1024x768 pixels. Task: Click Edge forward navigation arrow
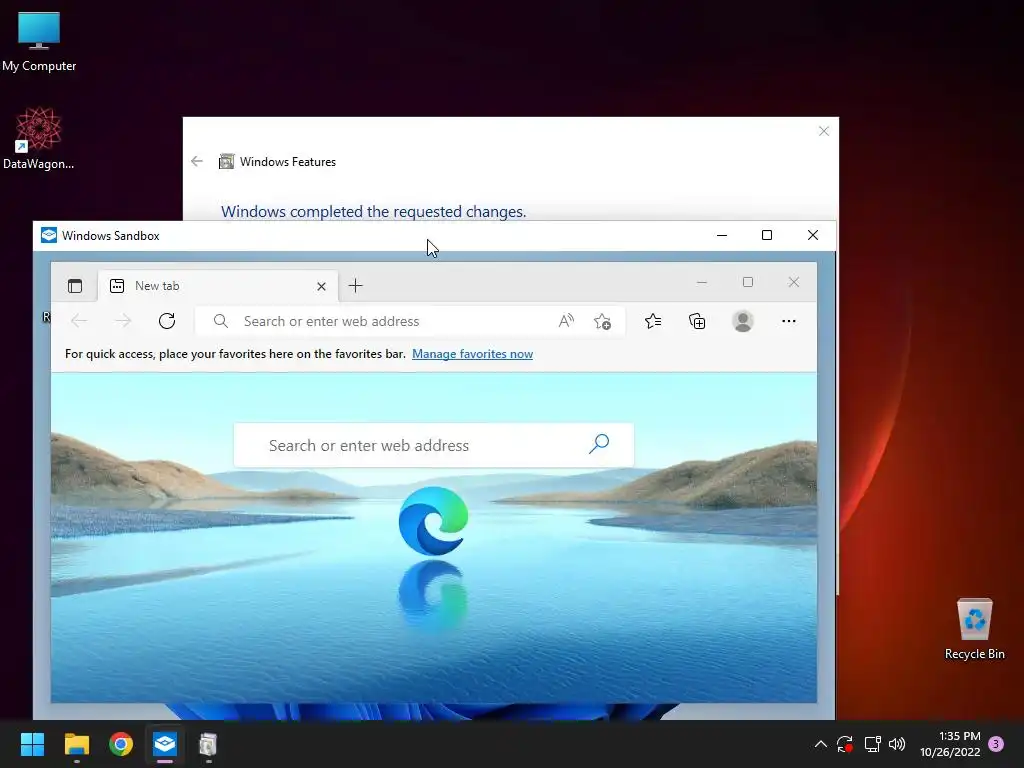click(123, 321)
